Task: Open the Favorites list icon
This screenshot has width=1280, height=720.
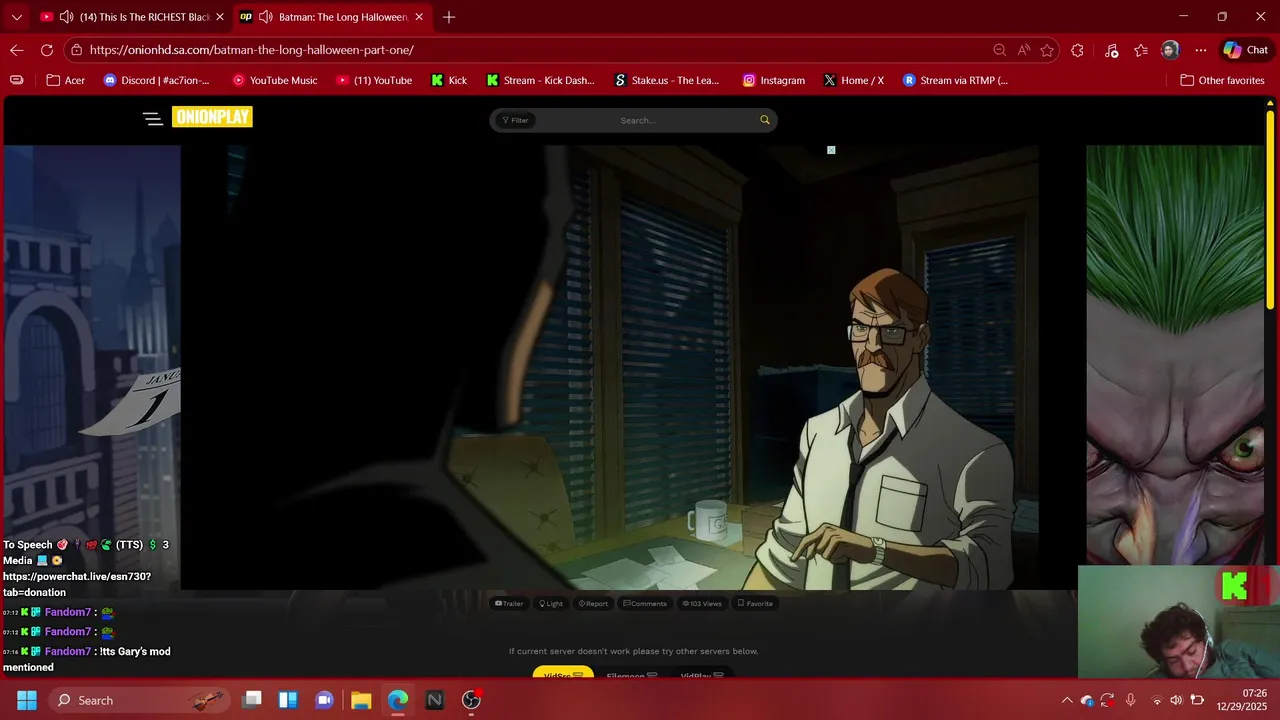Action: pos(1141,50)
